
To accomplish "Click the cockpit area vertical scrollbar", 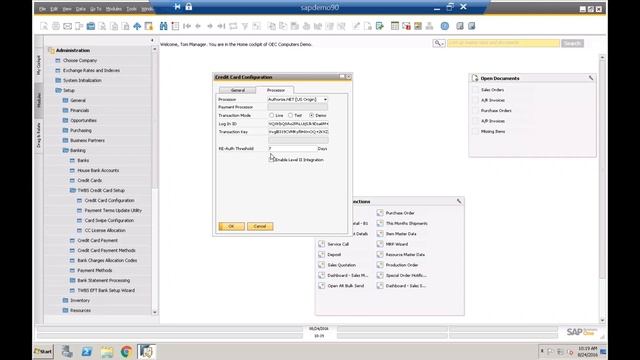I will point(602,188).
